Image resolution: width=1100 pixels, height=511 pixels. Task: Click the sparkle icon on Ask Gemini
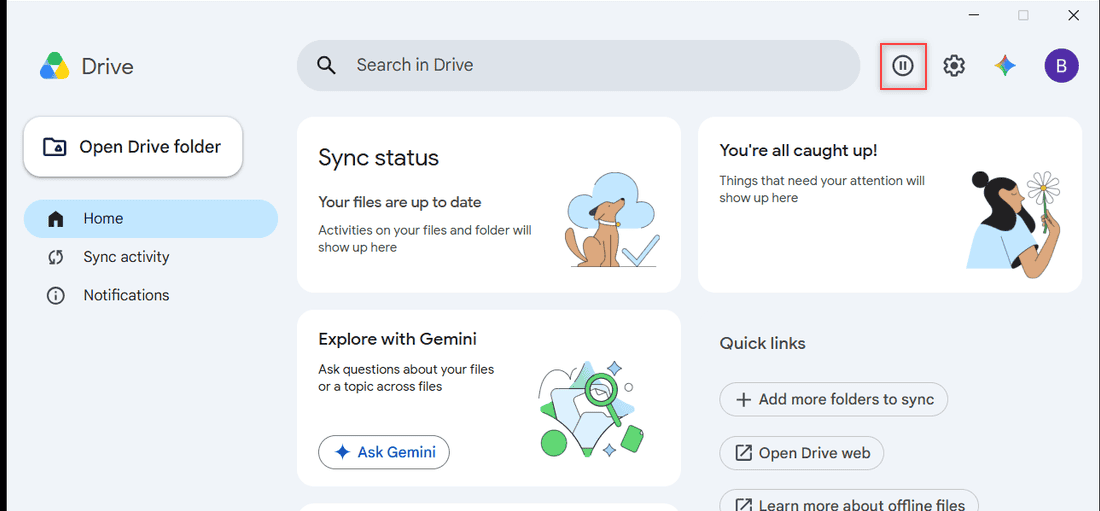(x=342, y=452)
